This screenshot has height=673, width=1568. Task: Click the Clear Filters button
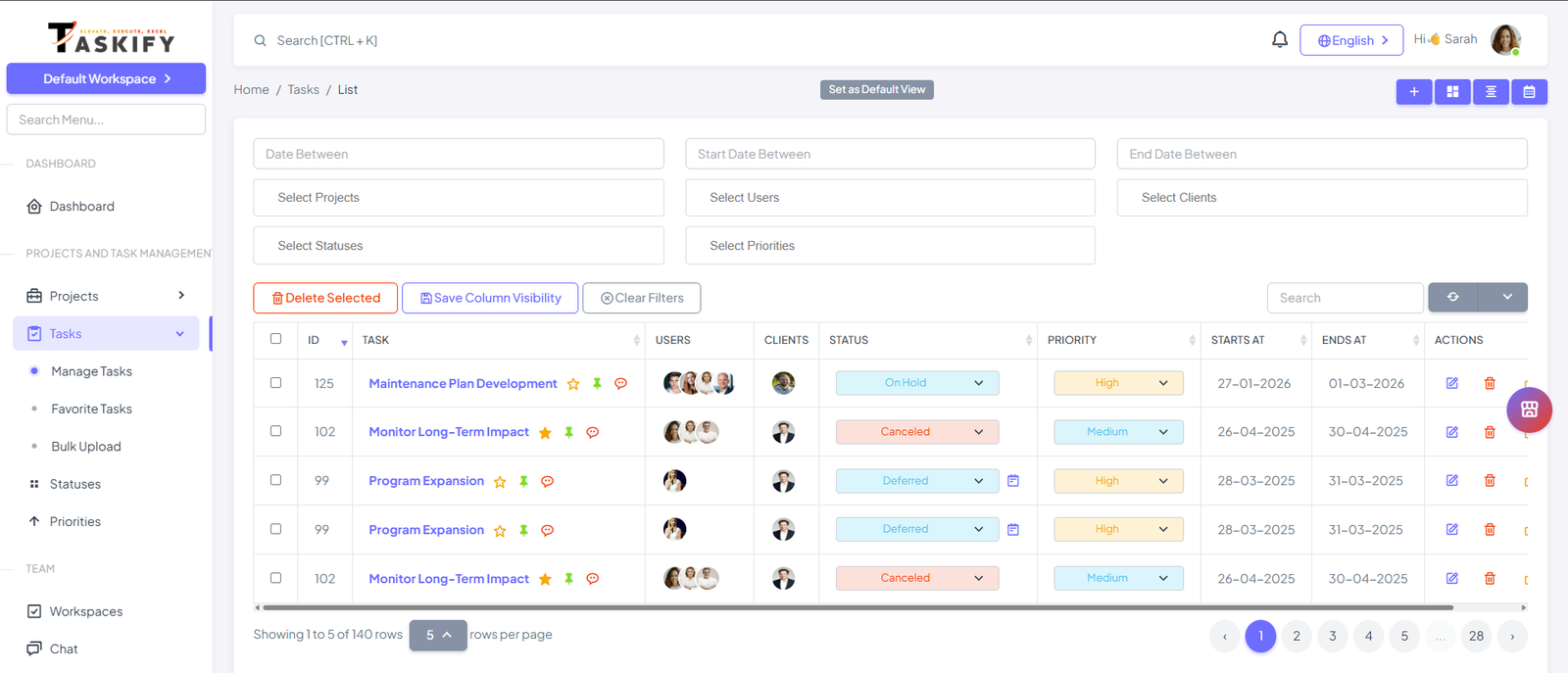point(642,298)
